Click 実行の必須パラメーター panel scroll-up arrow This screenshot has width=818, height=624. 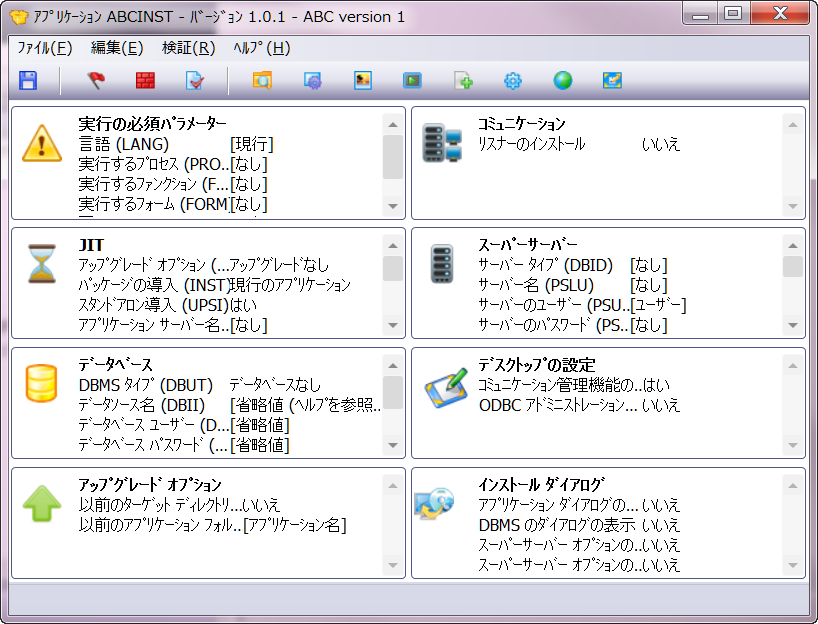coord(393,125)
